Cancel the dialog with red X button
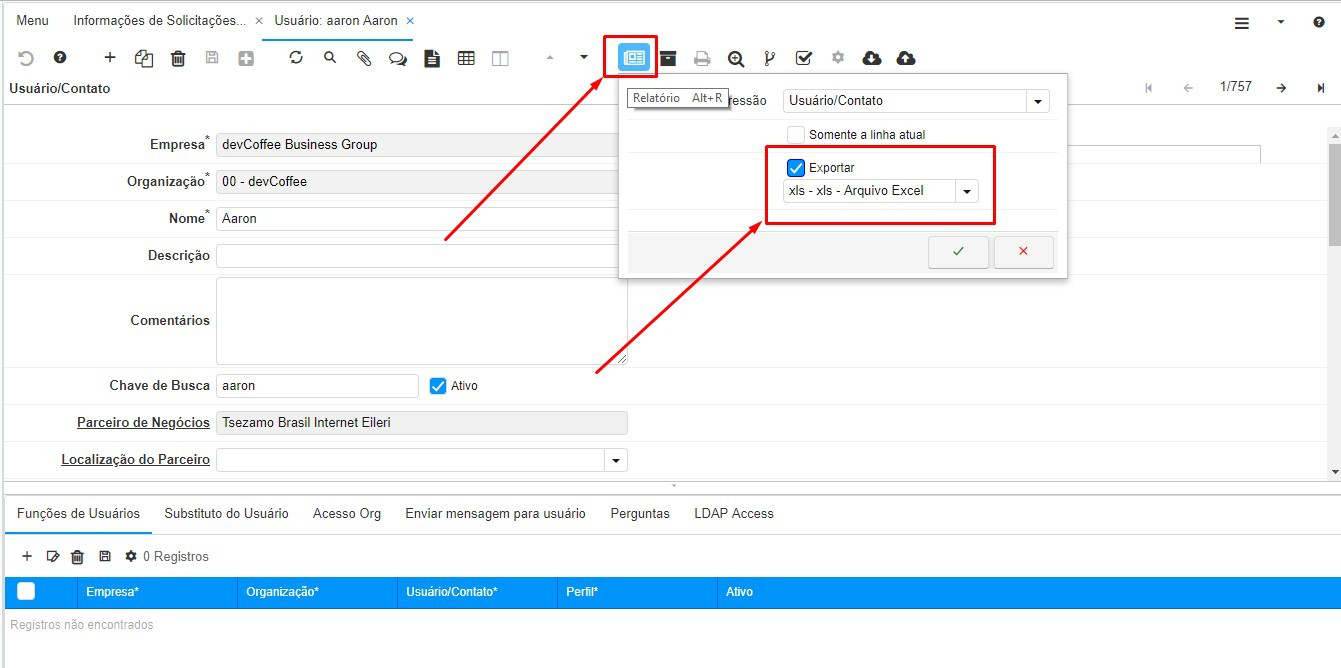1341x668 pixels. click(x=1023, y=252)
